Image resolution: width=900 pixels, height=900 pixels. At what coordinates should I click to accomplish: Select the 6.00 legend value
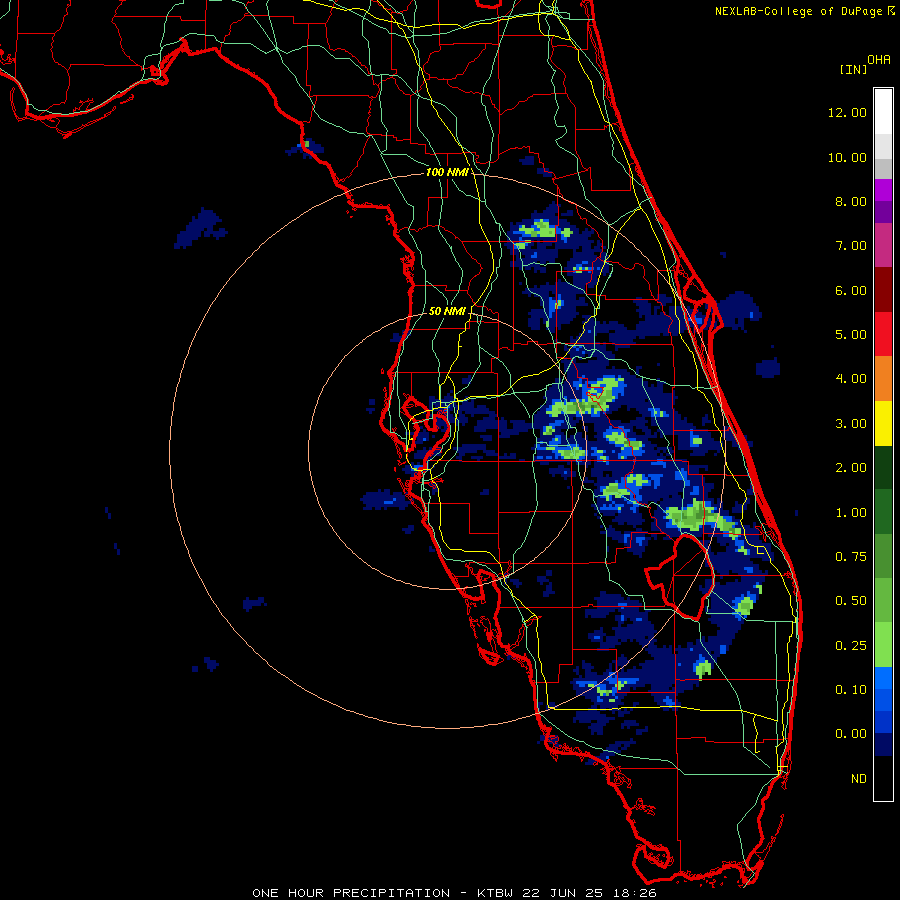click(x=851, y=290)
